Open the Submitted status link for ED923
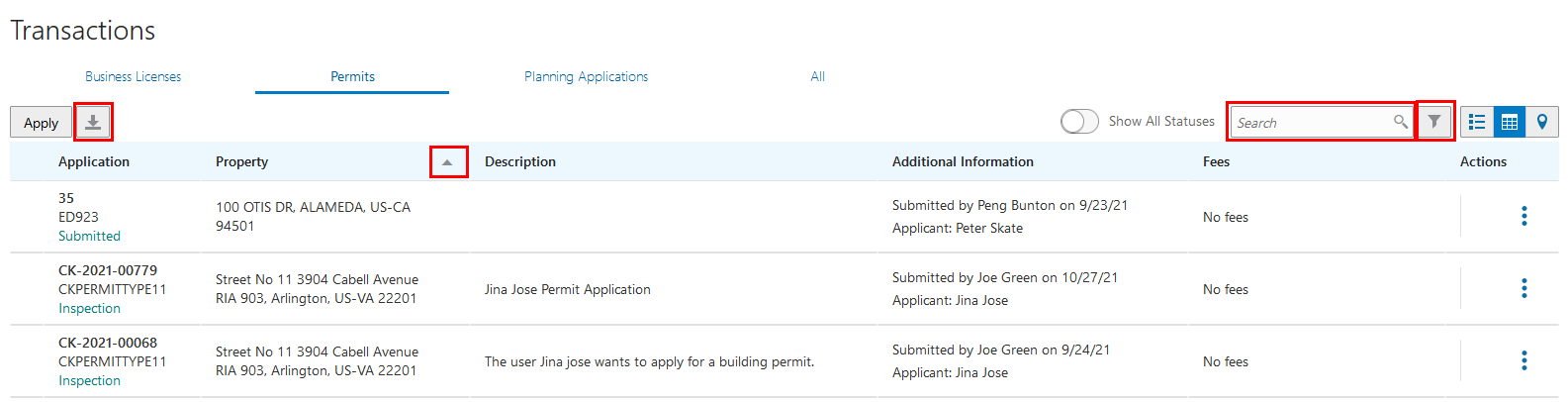 point(89,236)
